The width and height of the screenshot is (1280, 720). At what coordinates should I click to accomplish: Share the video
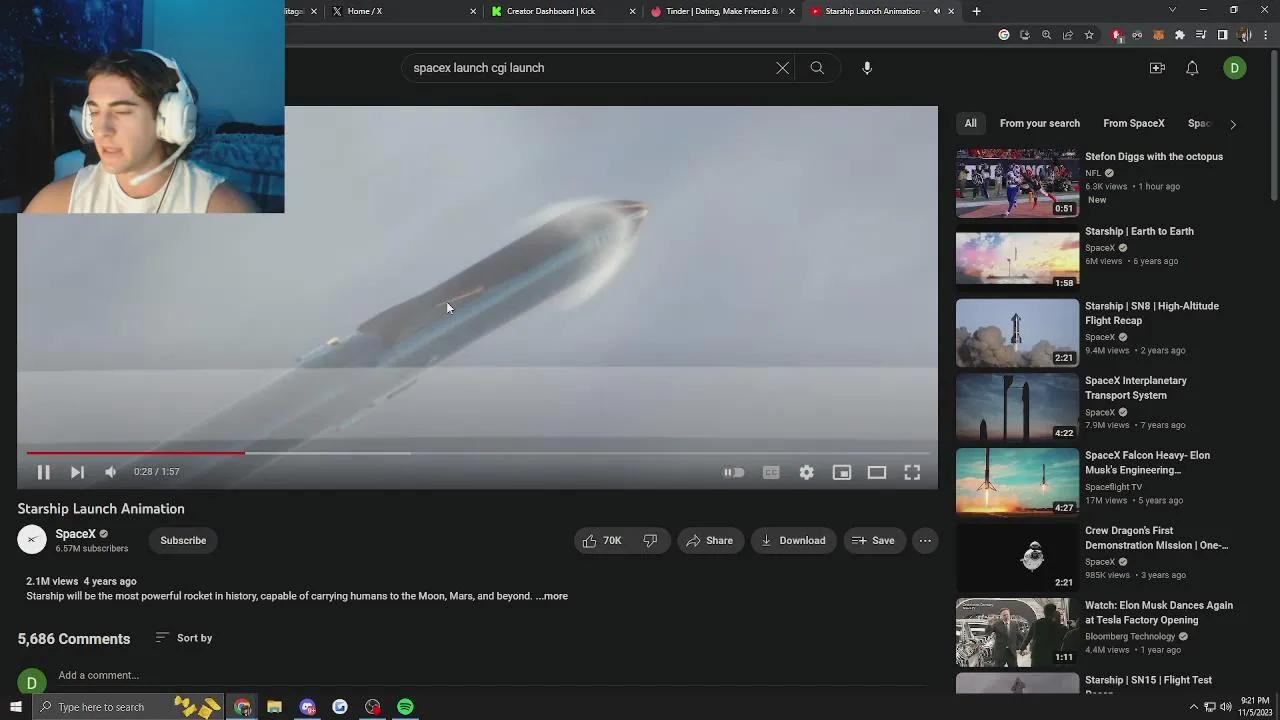pos(710,540)
